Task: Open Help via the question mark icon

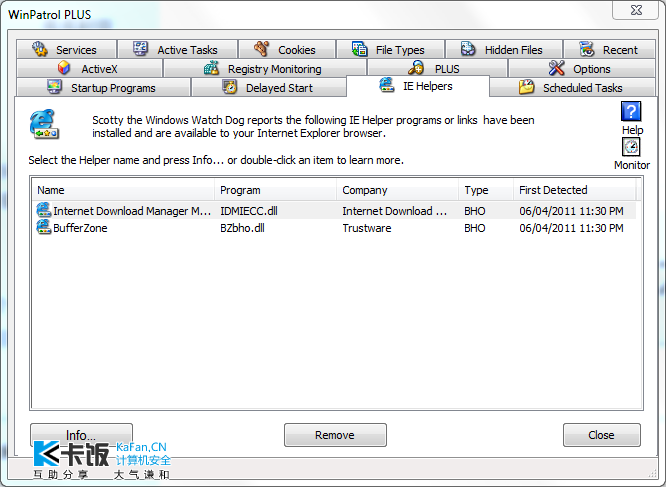Action: 631,112
